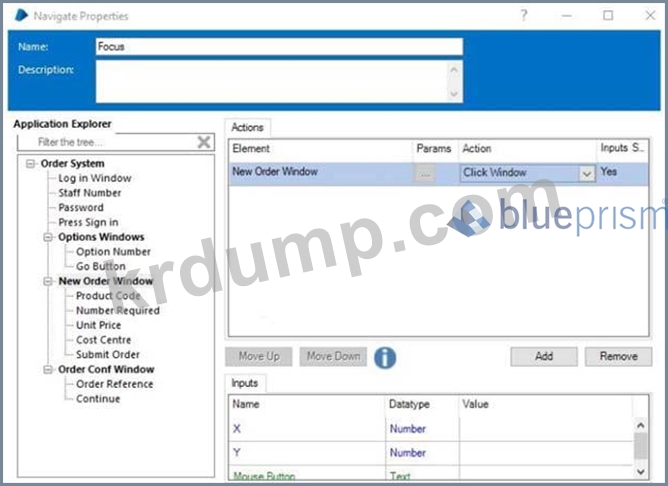
Task: Select the Inputs tab
Action: pyautogui.click(x=244, y=383)
